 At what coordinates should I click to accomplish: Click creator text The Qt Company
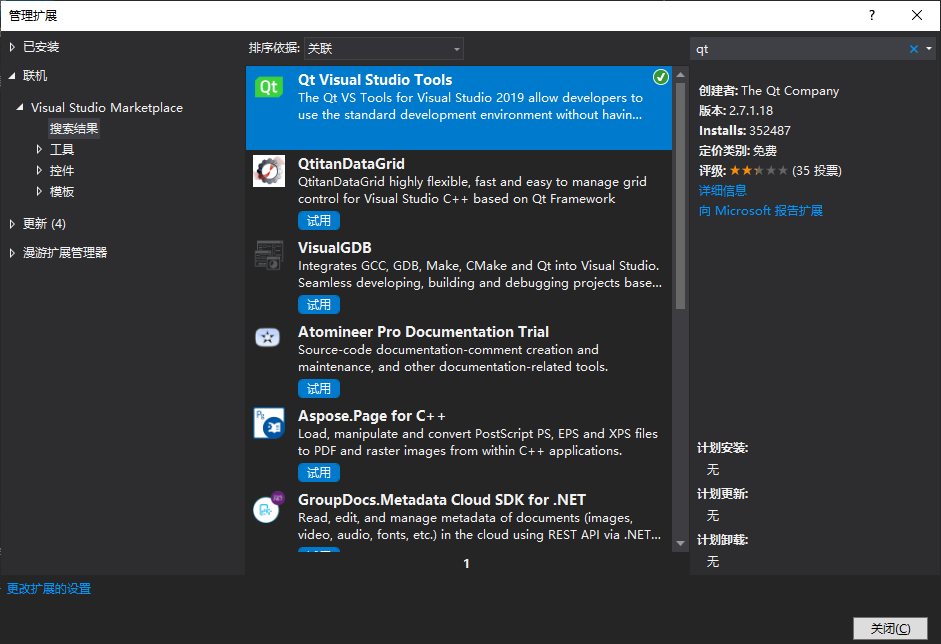790,91
